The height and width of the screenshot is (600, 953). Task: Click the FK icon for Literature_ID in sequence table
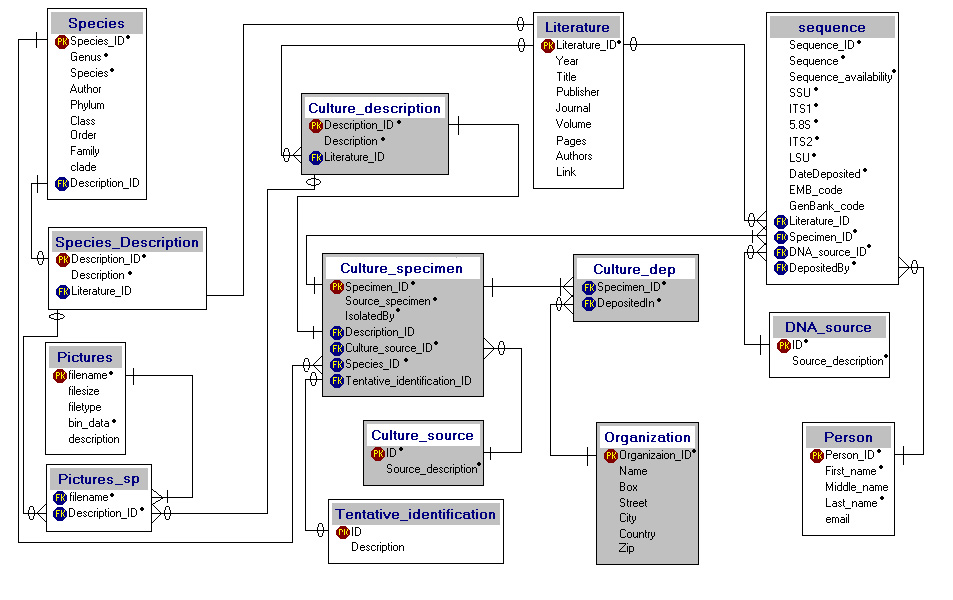[781, 221]
